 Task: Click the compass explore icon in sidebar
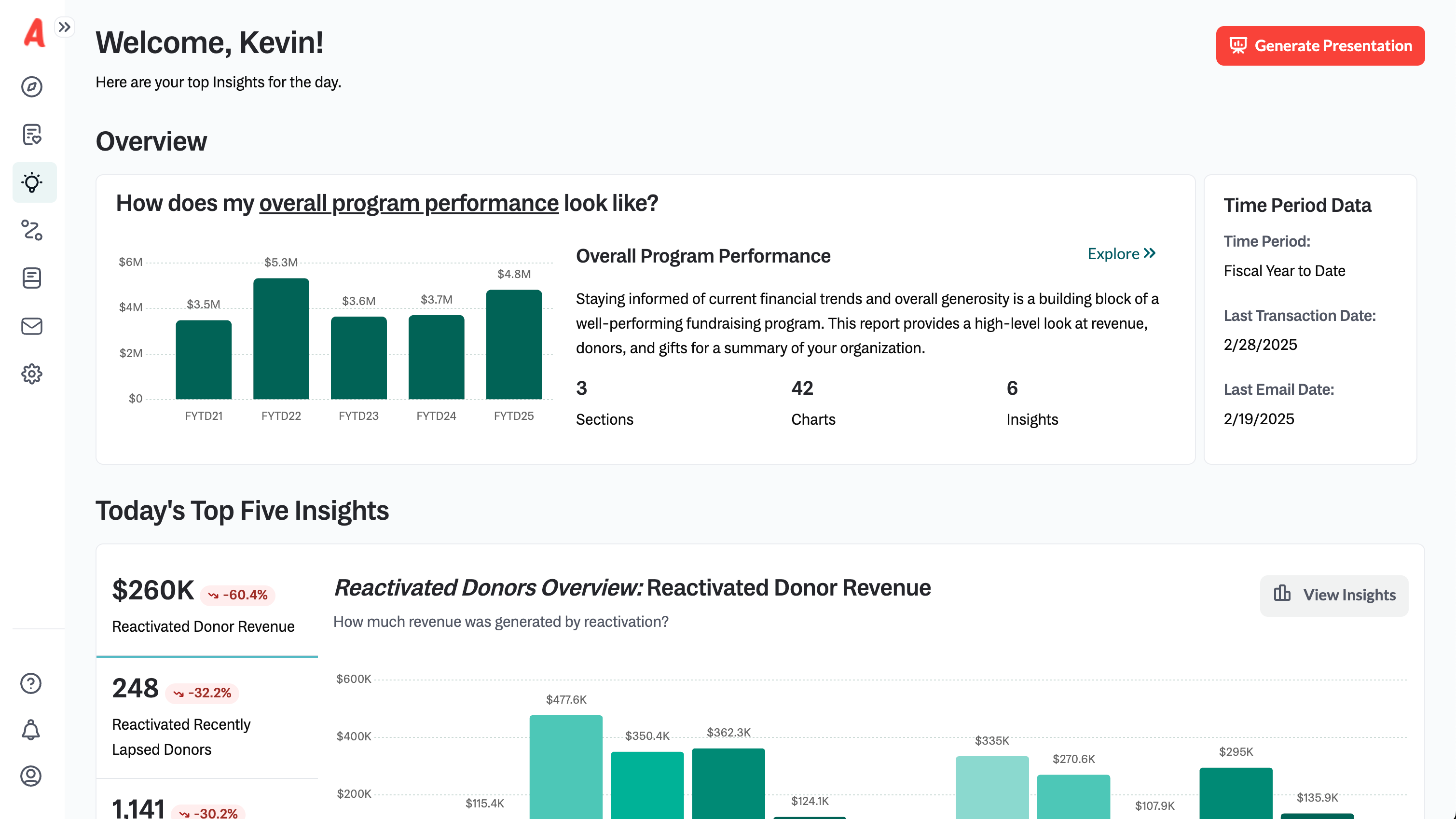(x=32, y=86)
